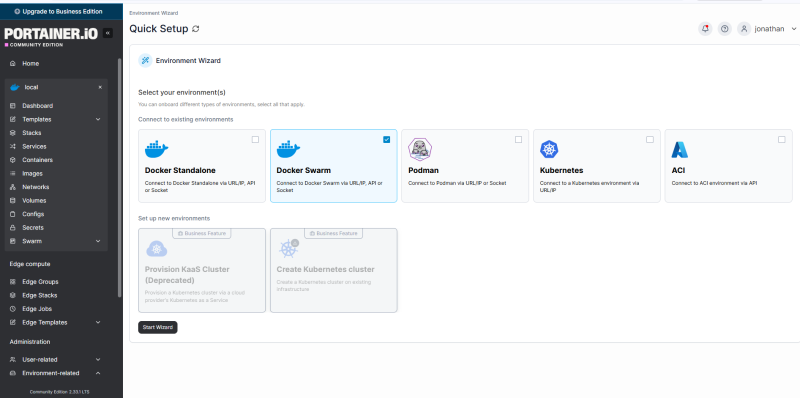Click the Services shuffle icon
This screenshot has width=800, height=398.
(13, 146)
